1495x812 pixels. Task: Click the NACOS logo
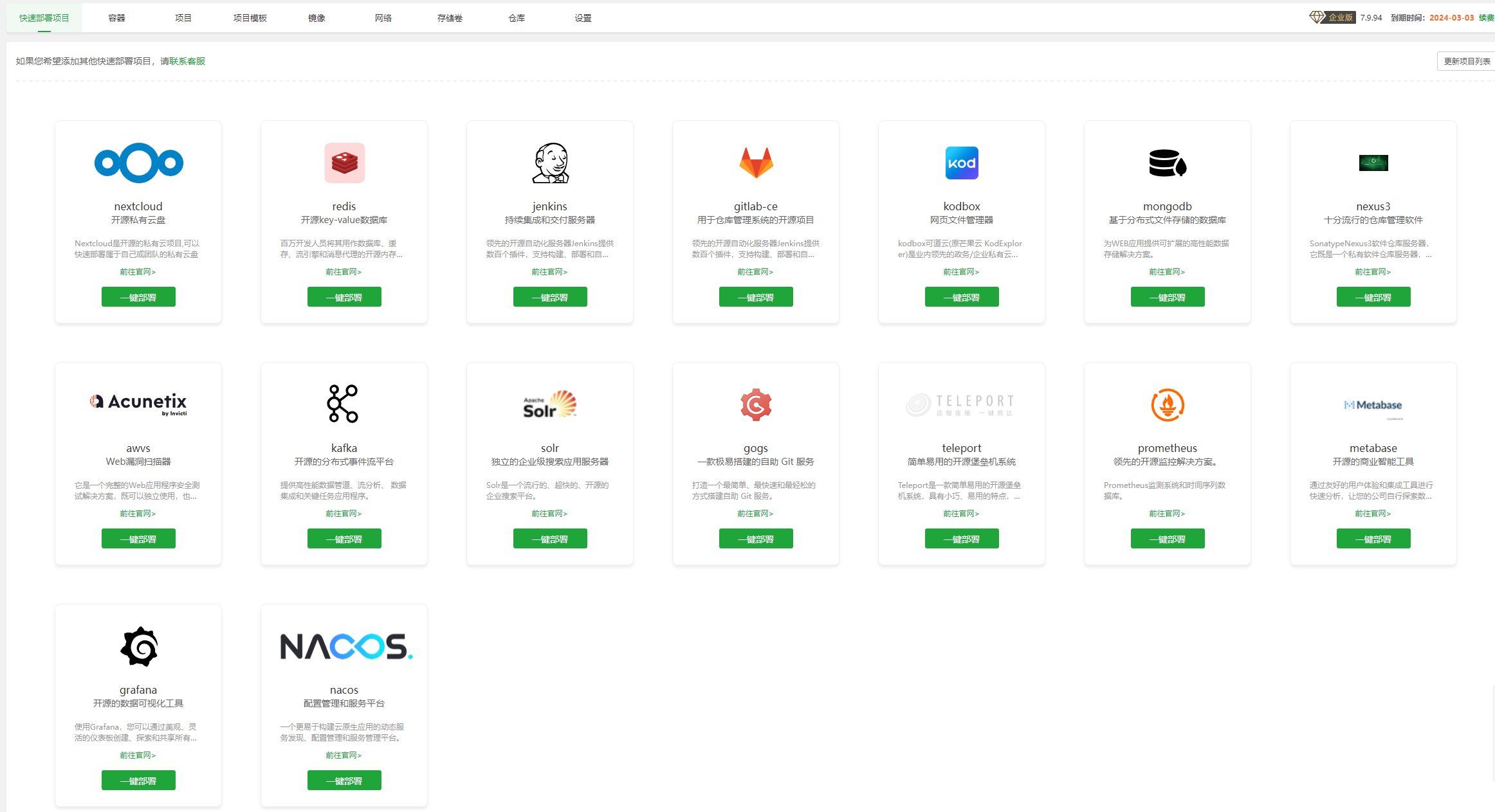click(x=346, y=646)
